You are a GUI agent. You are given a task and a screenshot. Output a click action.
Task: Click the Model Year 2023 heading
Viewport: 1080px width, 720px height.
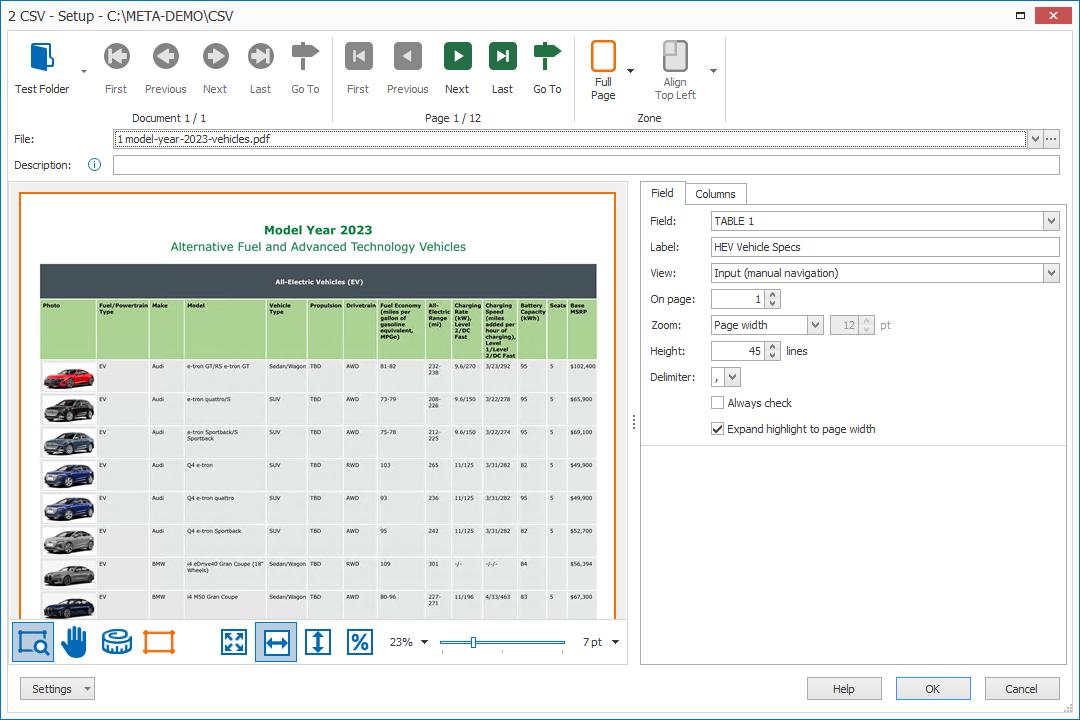coord(318,230)
